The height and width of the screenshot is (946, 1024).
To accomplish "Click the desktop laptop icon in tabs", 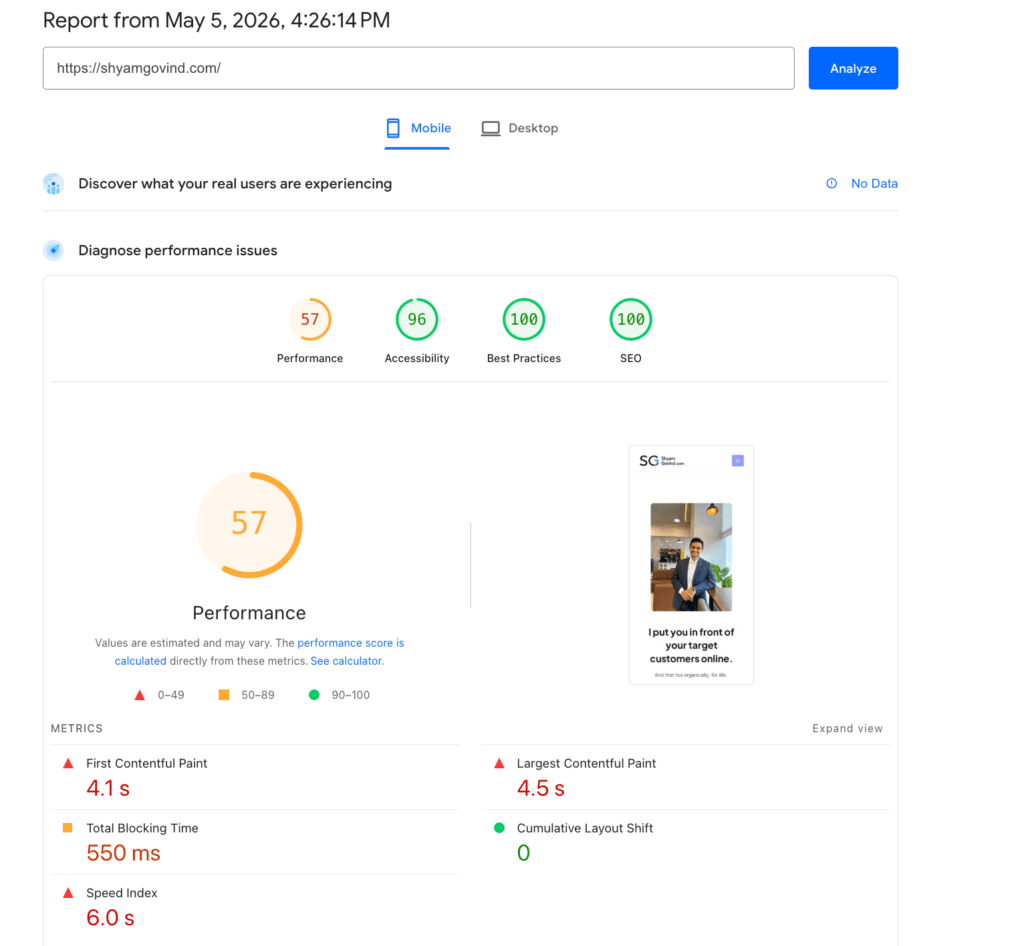I will [x=490, y=128].
